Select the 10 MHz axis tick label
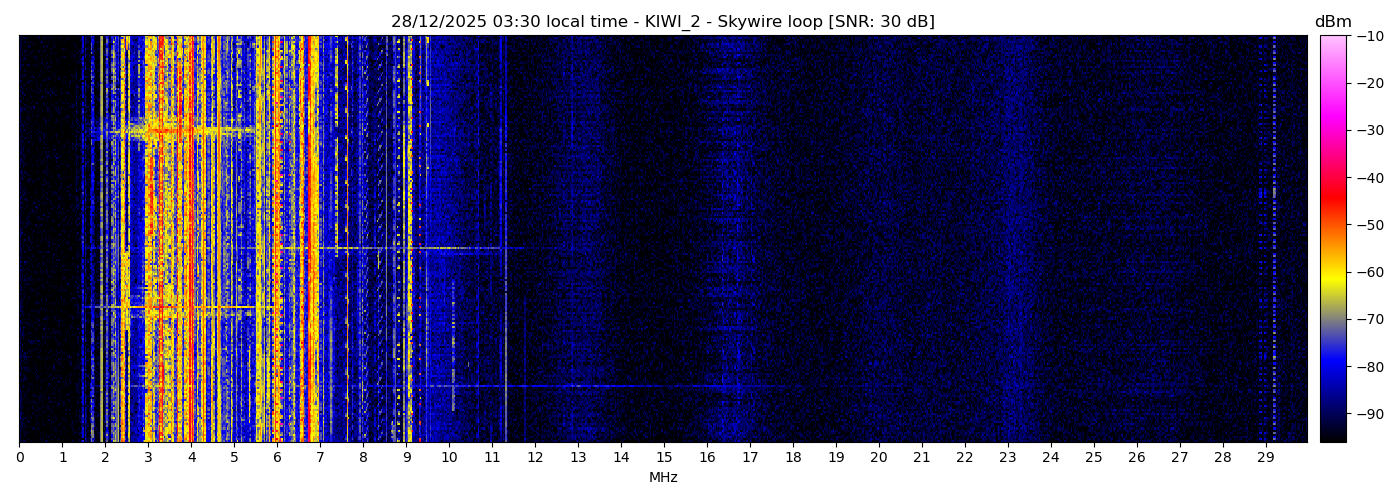 coord(449,458)
